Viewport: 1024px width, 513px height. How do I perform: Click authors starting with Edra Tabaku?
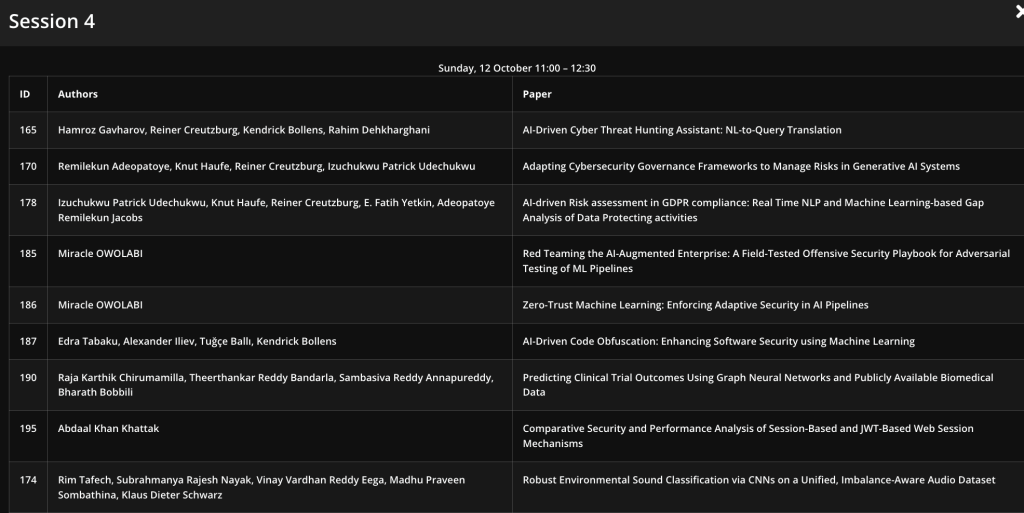(197, 341)
